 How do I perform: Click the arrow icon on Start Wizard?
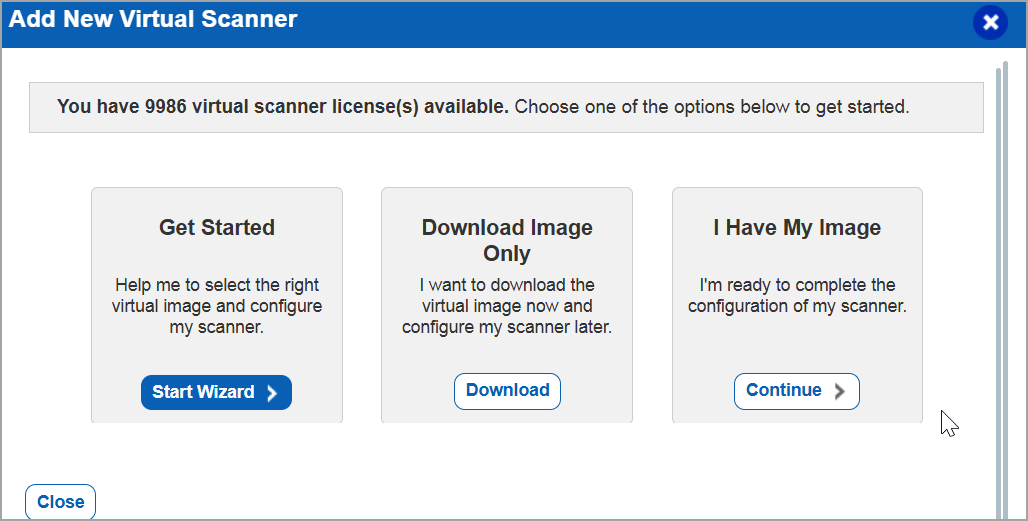click(x=272, y=393)
